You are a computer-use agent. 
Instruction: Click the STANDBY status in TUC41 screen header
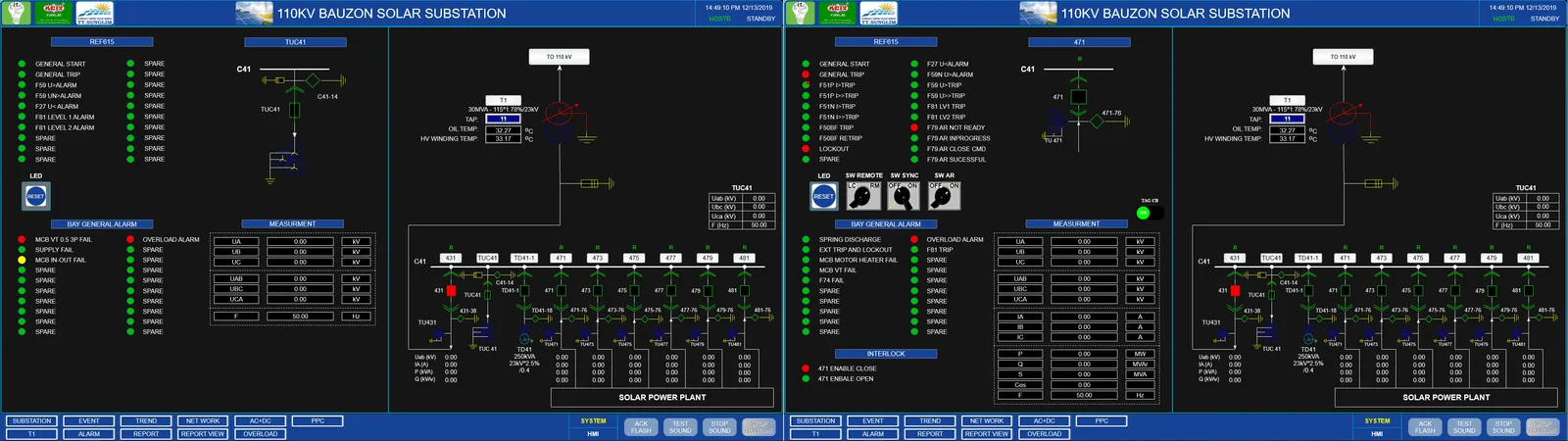(x=760, y=19)
